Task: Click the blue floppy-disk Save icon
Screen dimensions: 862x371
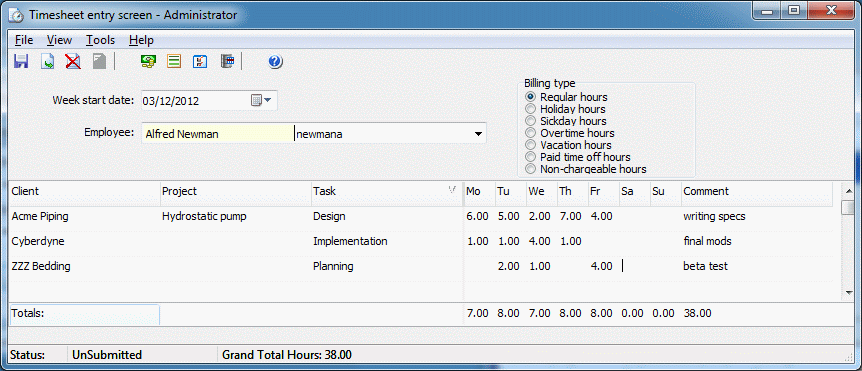Action: (21, 61)
